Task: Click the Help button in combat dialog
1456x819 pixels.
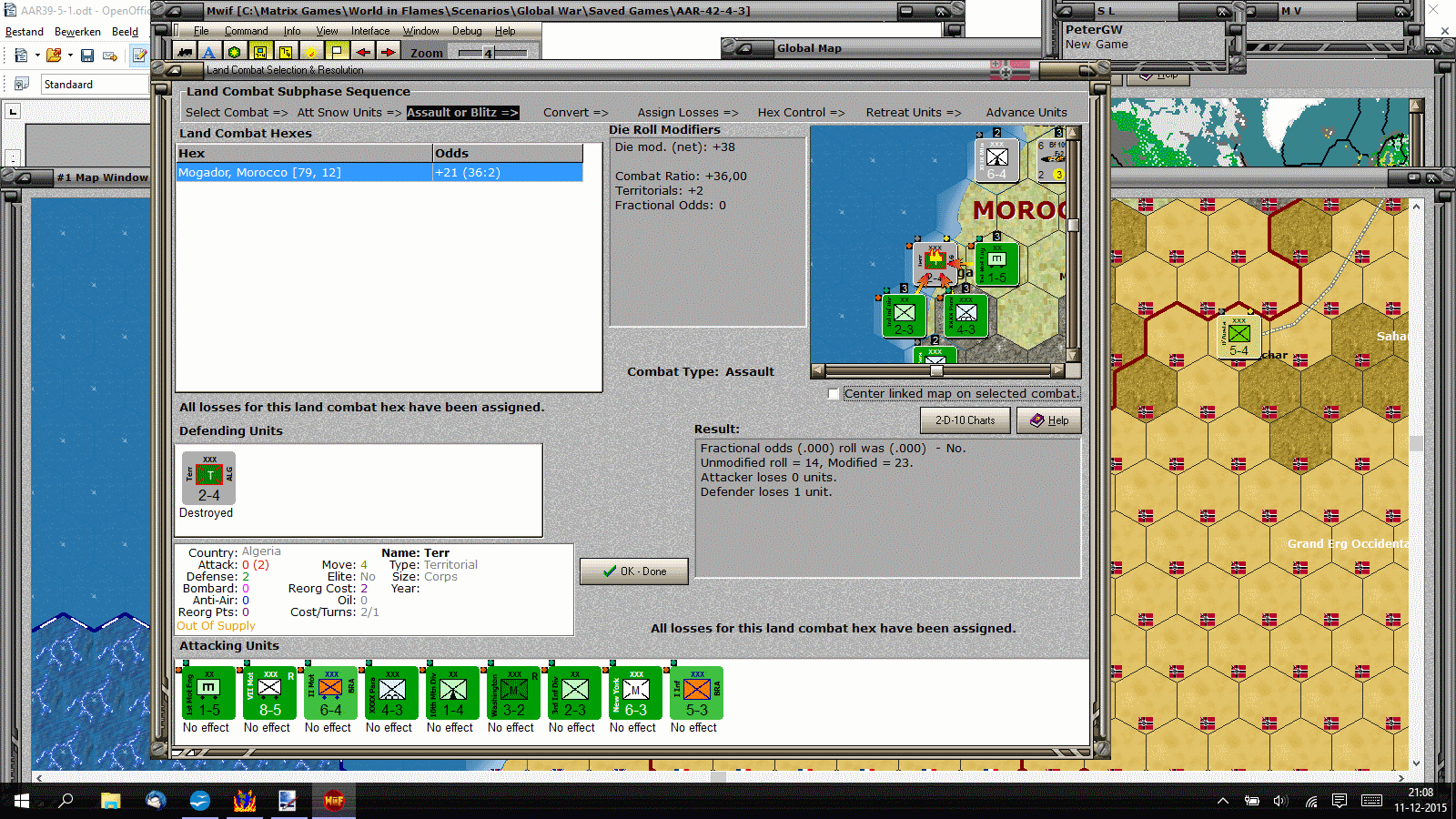Action: click(x=1049, y=420)
